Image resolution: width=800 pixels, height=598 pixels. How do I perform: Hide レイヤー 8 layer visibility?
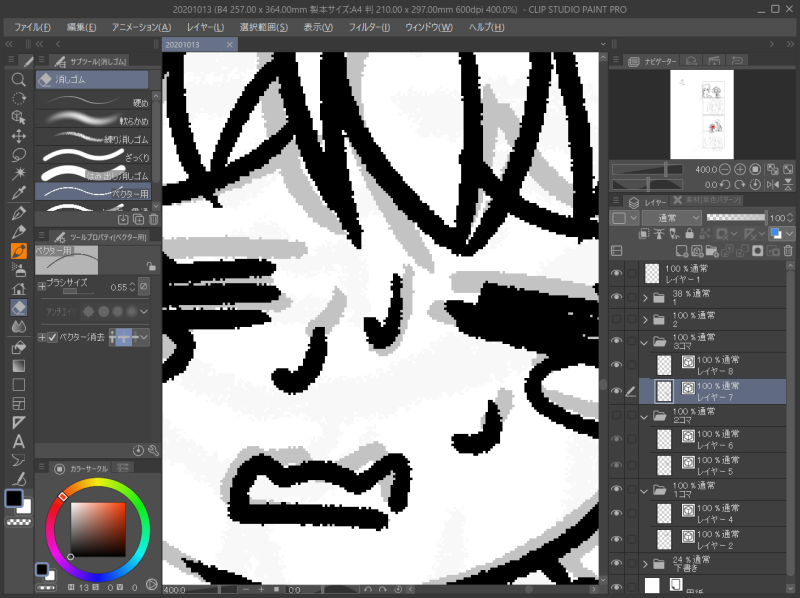[616, 365]
